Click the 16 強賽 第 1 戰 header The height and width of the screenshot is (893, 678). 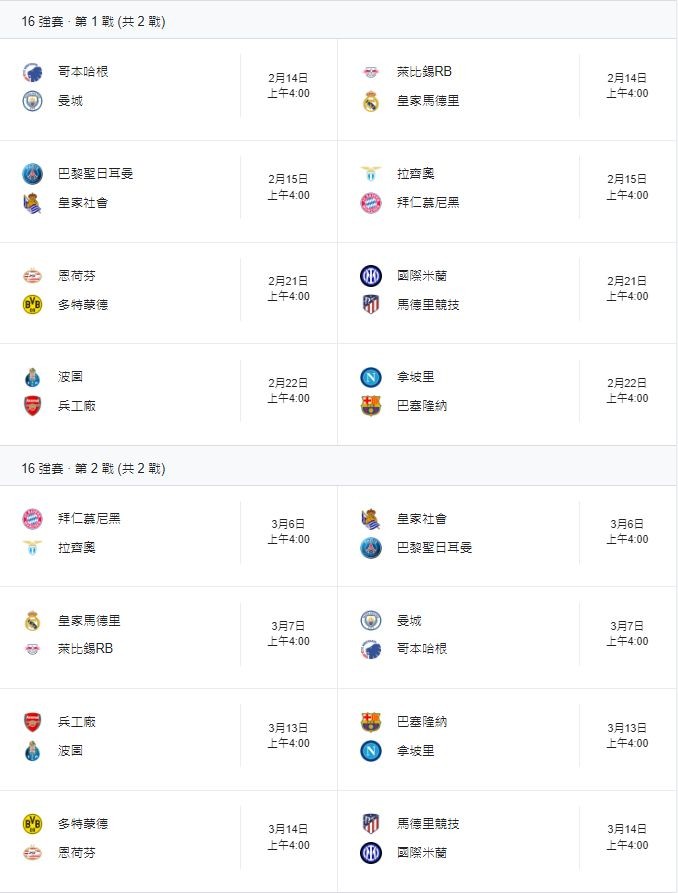pos(93,21)
